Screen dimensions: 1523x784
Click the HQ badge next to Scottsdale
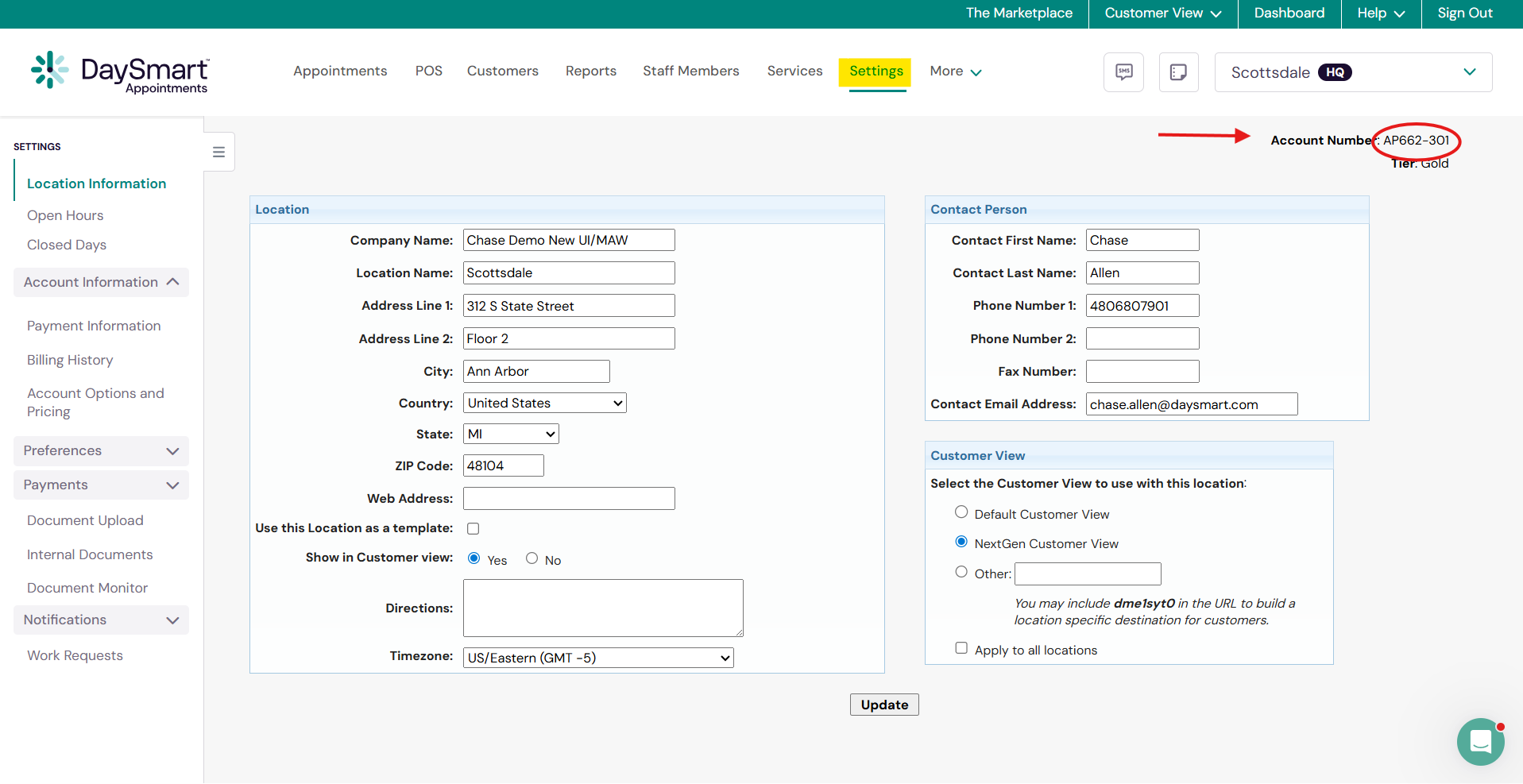tap(1335, 72)
